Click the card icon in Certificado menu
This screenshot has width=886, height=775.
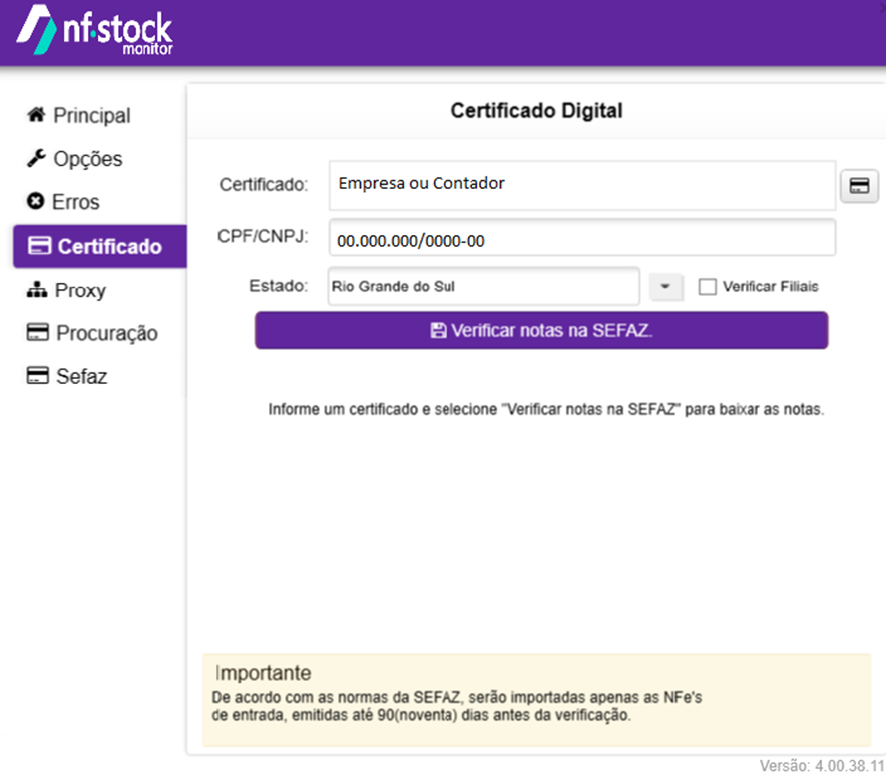40,246
